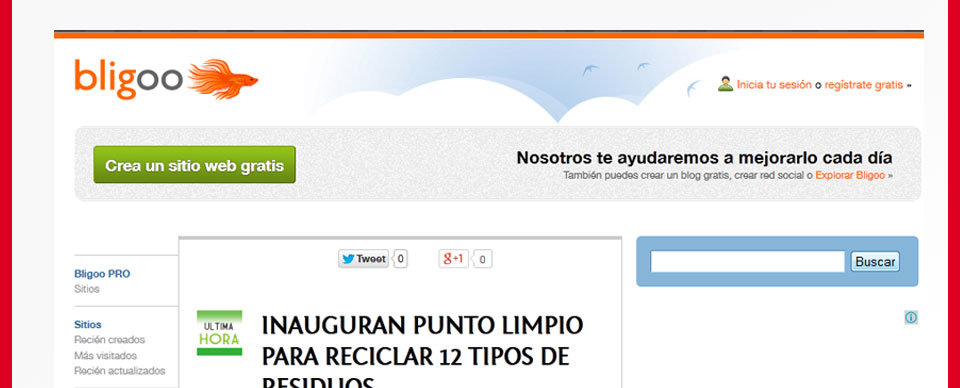Image resolution: width=960 pixels, height=388 pixels.
Task: Open the Recién creados sidebar link
Action: click(x=110, y=340)
